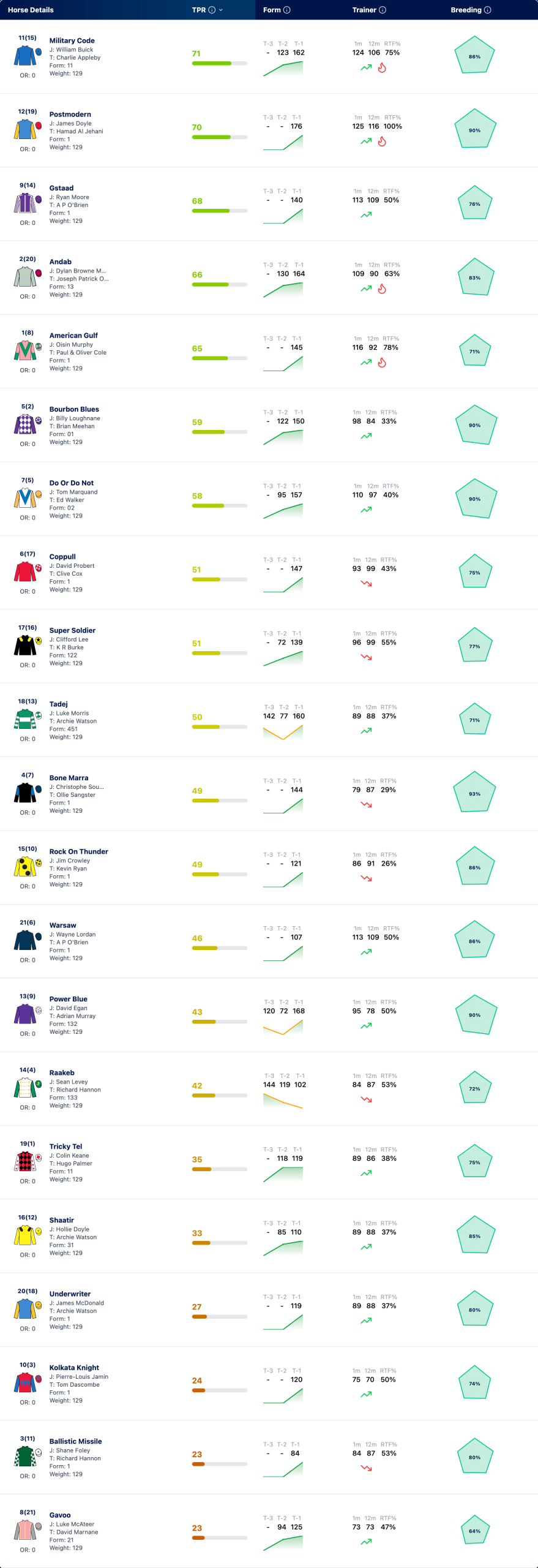Click the Trainer column info icon
538x1568 pixels.
(383, 10)
